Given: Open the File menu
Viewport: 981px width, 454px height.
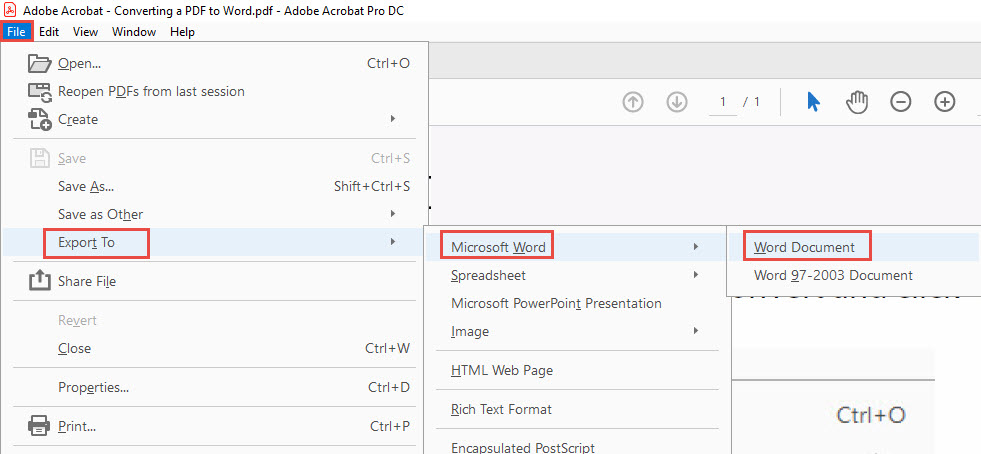Looking at the screenshot, I should (x=16, y=32).
